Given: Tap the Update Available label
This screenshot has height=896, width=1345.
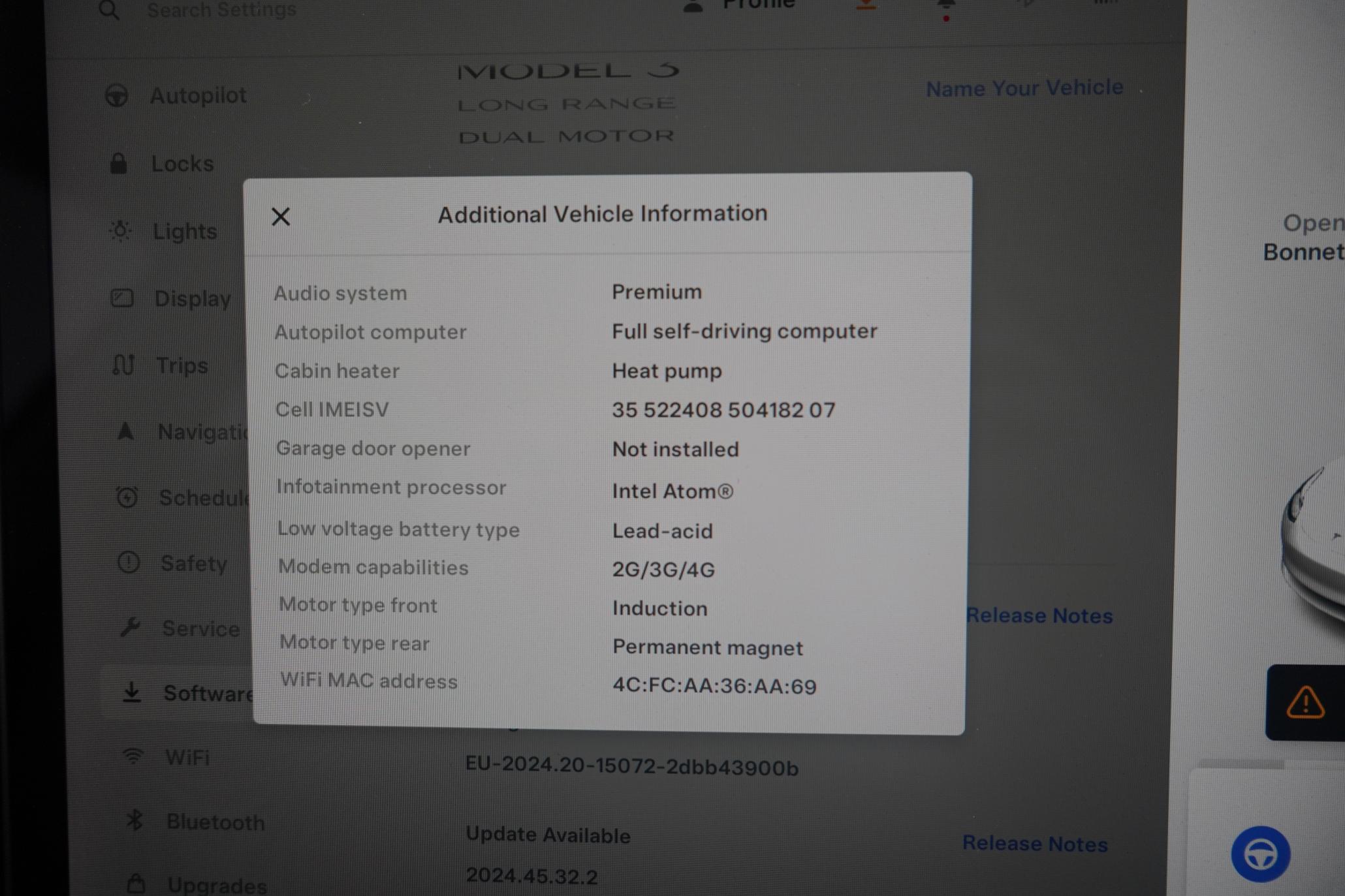Looking at the screenshot, I should tap(548, 835).
